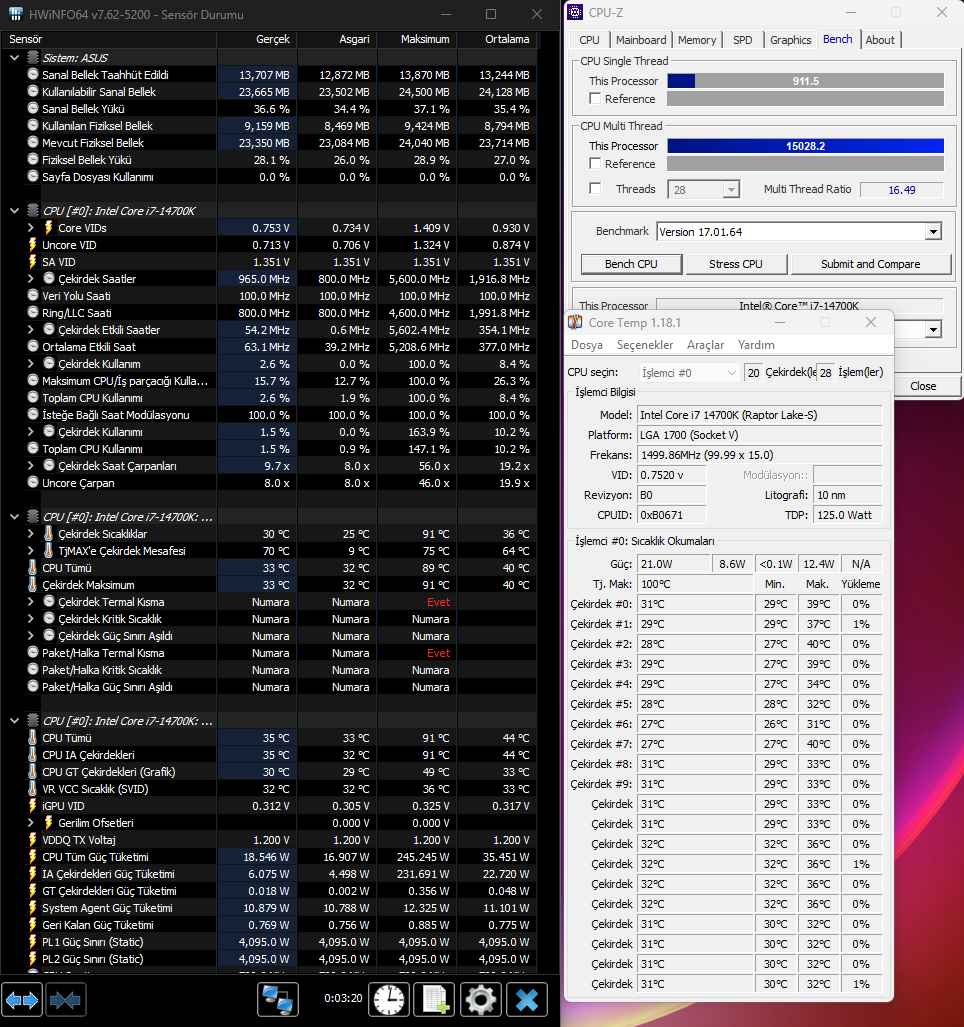
Task: Click the Ortalama column header
Action: click(496, 39)
